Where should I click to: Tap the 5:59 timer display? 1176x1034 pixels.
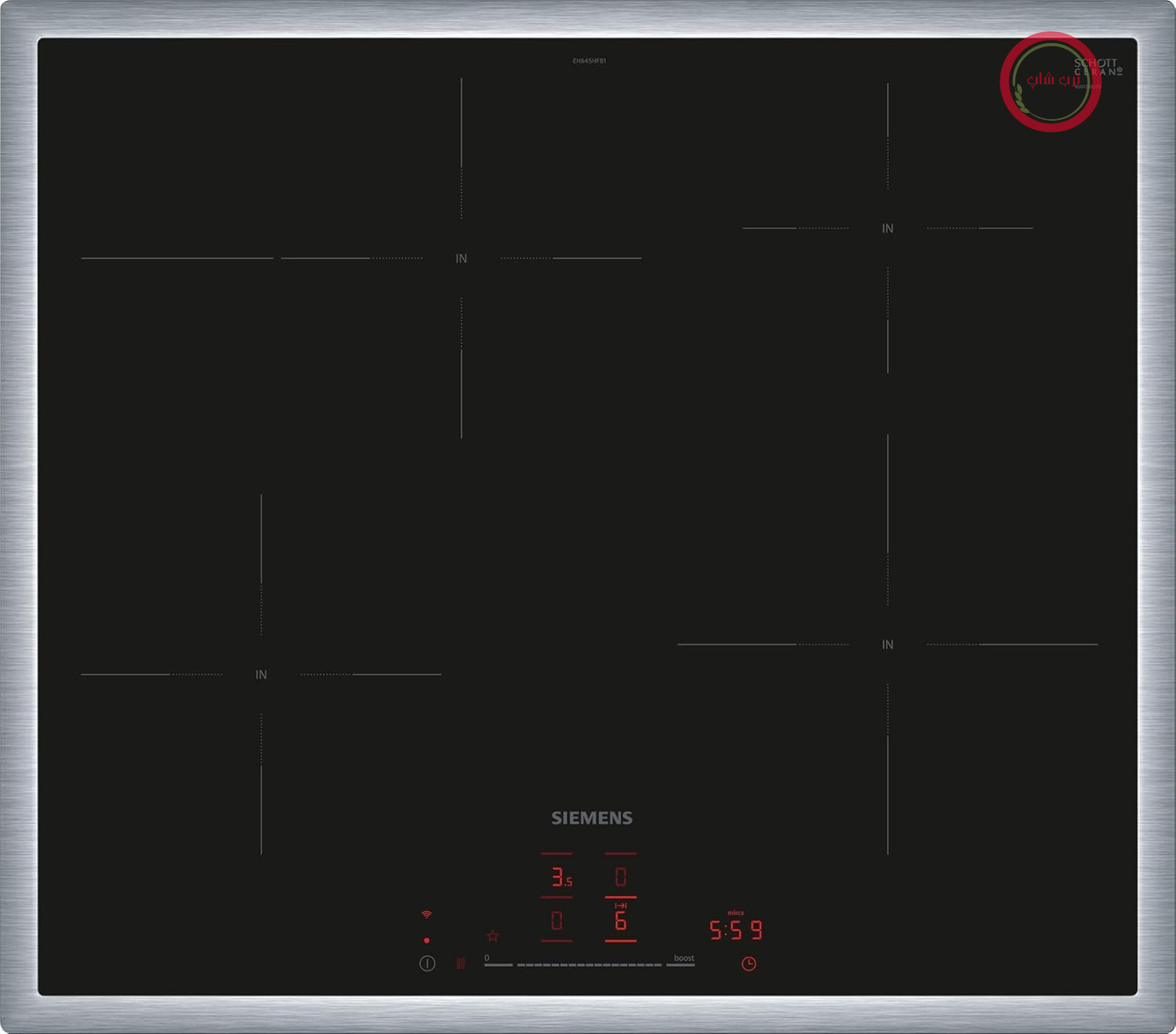pyautogui.click(x=735, y=930)
